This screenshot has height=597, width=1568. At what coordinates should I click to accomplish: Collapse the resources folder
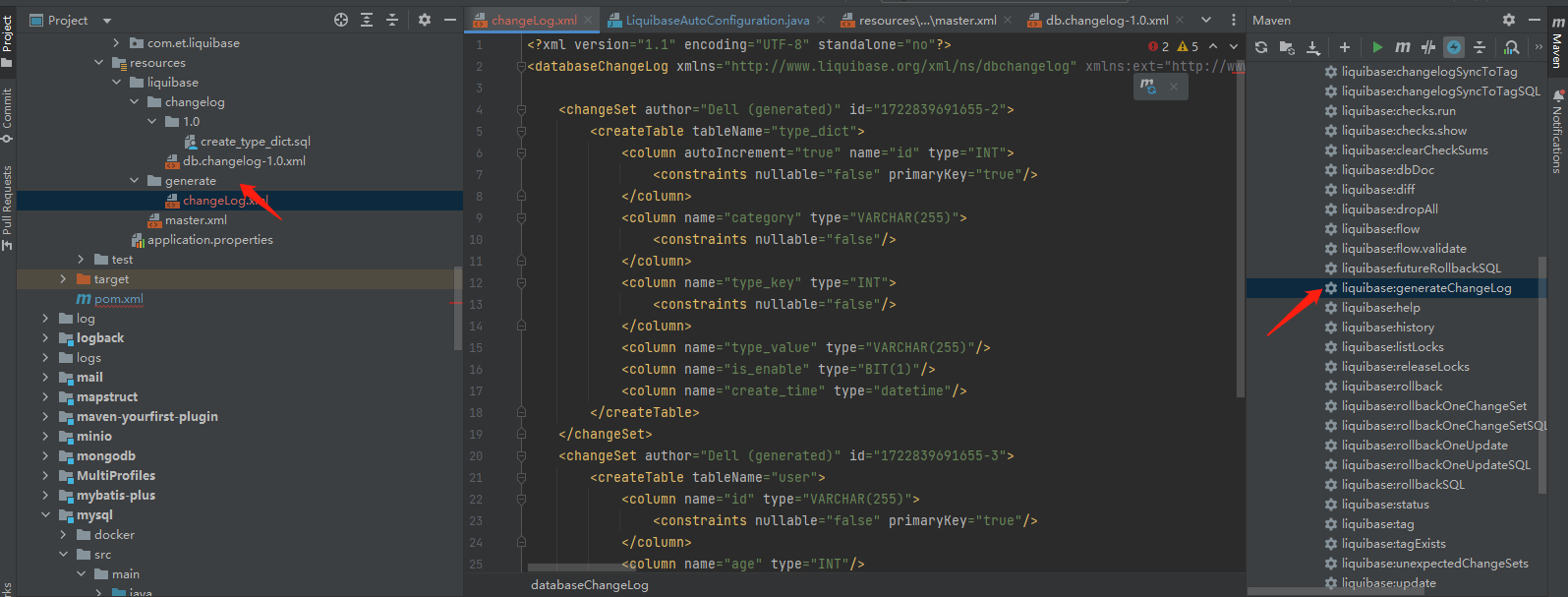coord(98,63)
